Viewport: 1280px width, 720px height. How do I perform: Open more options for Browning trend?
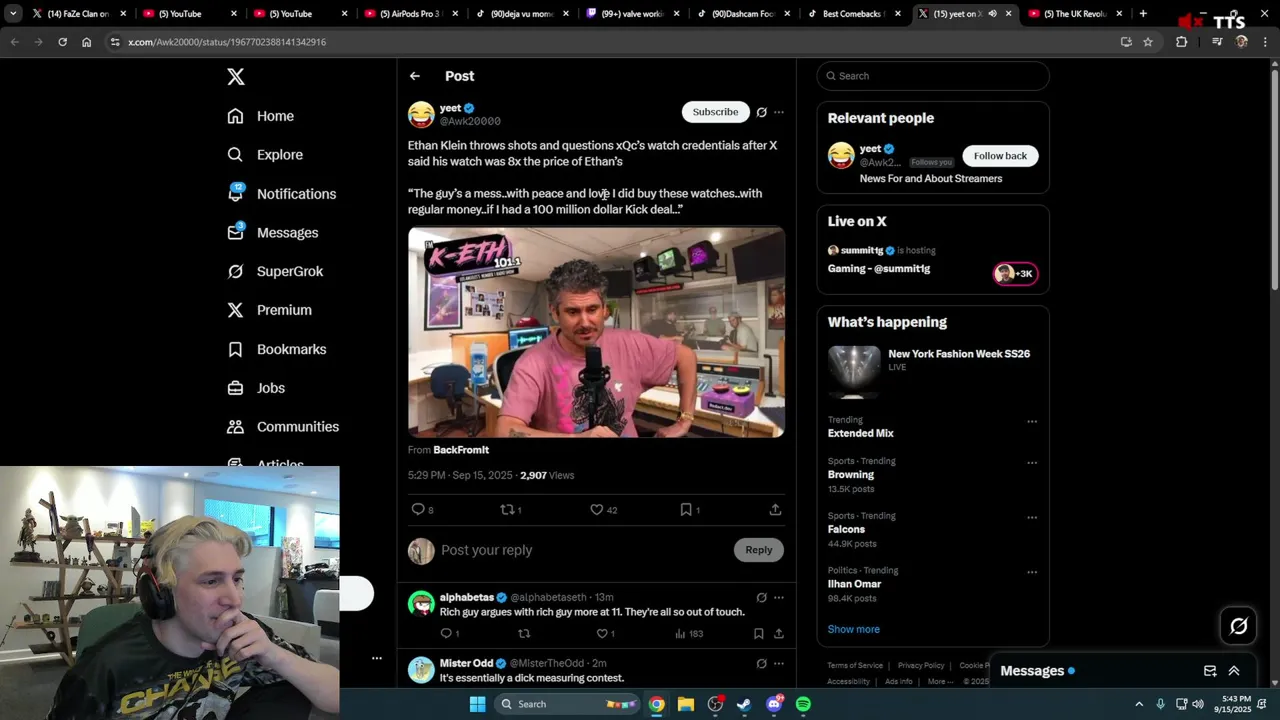[x=1032, y=463]
